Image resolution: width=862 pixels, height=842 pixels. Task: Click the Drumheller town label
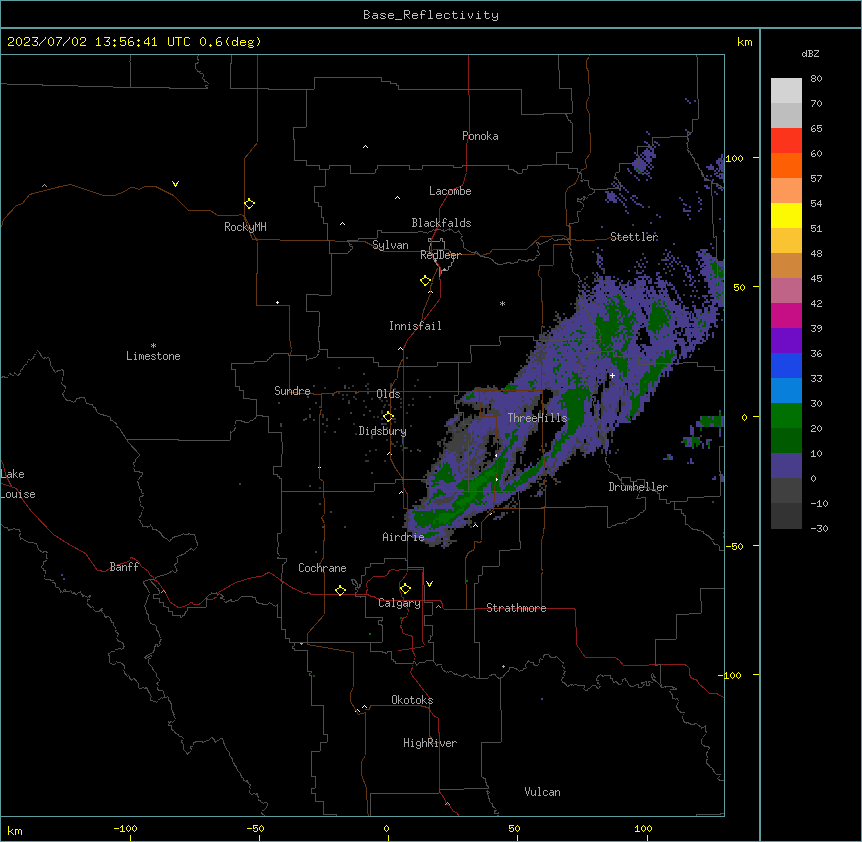(638, 487)
